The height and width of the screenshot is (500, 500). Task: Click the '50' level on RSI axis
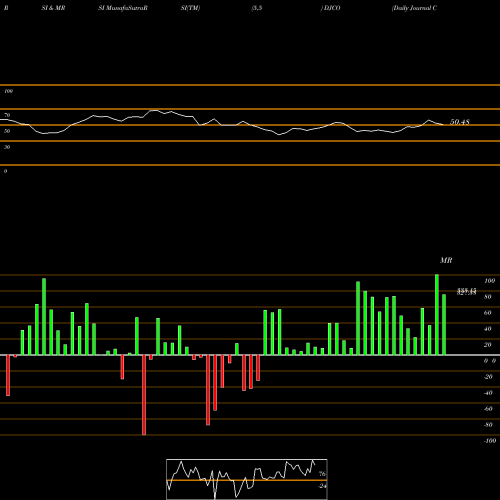click(x=7, y=131)
